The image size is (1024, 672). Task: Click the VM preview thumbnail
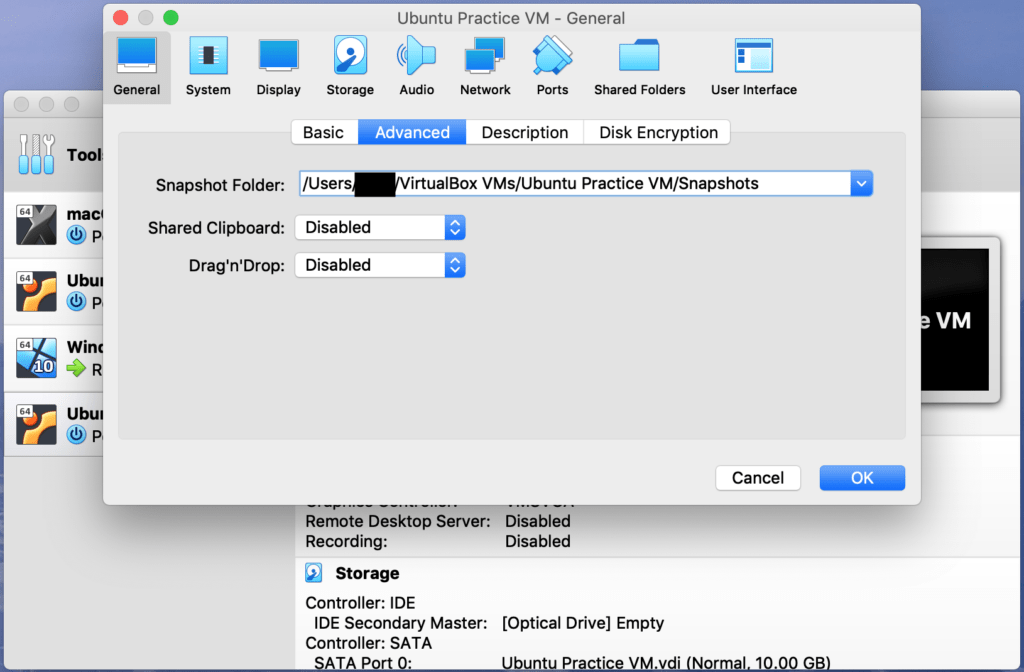click(x=954, y=320)
